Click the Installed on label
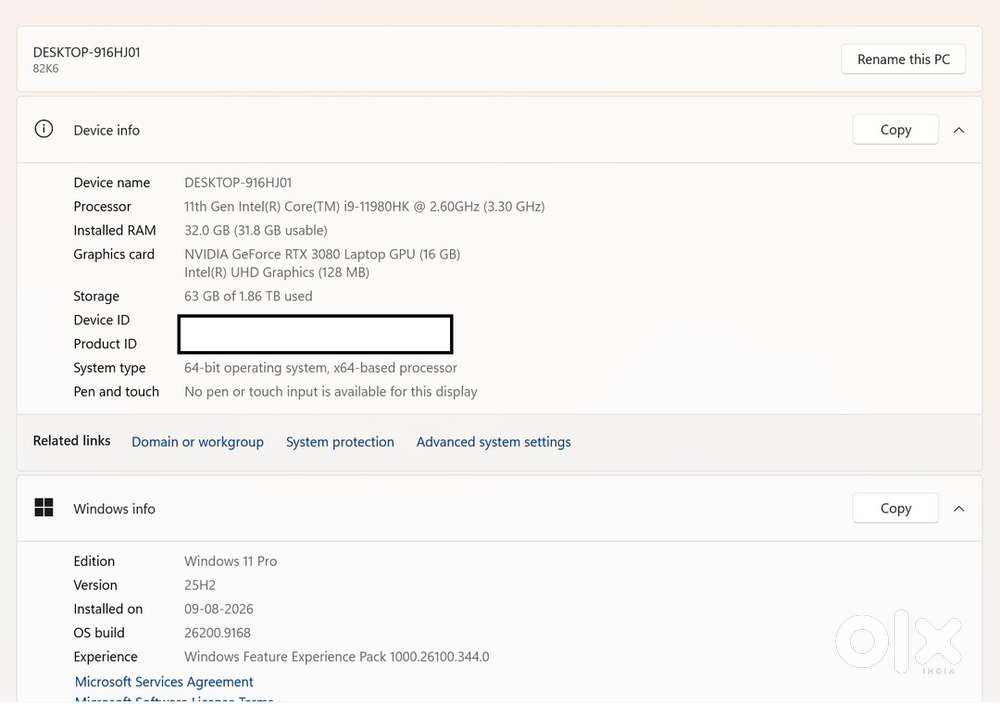The image size is (1000, 719). coord(108,609)
